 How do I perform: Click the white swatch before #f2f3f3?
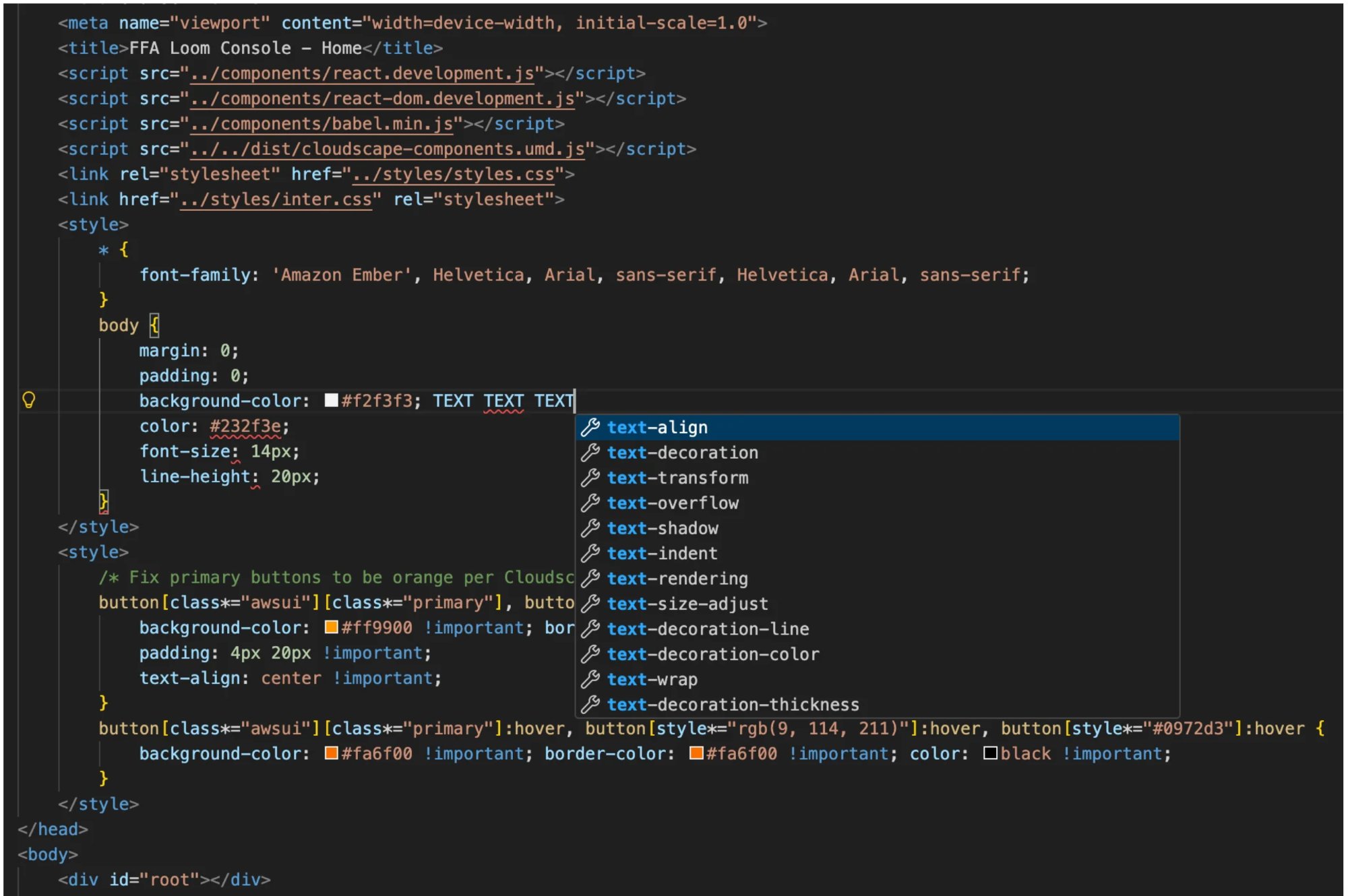[x=330, y=400]
